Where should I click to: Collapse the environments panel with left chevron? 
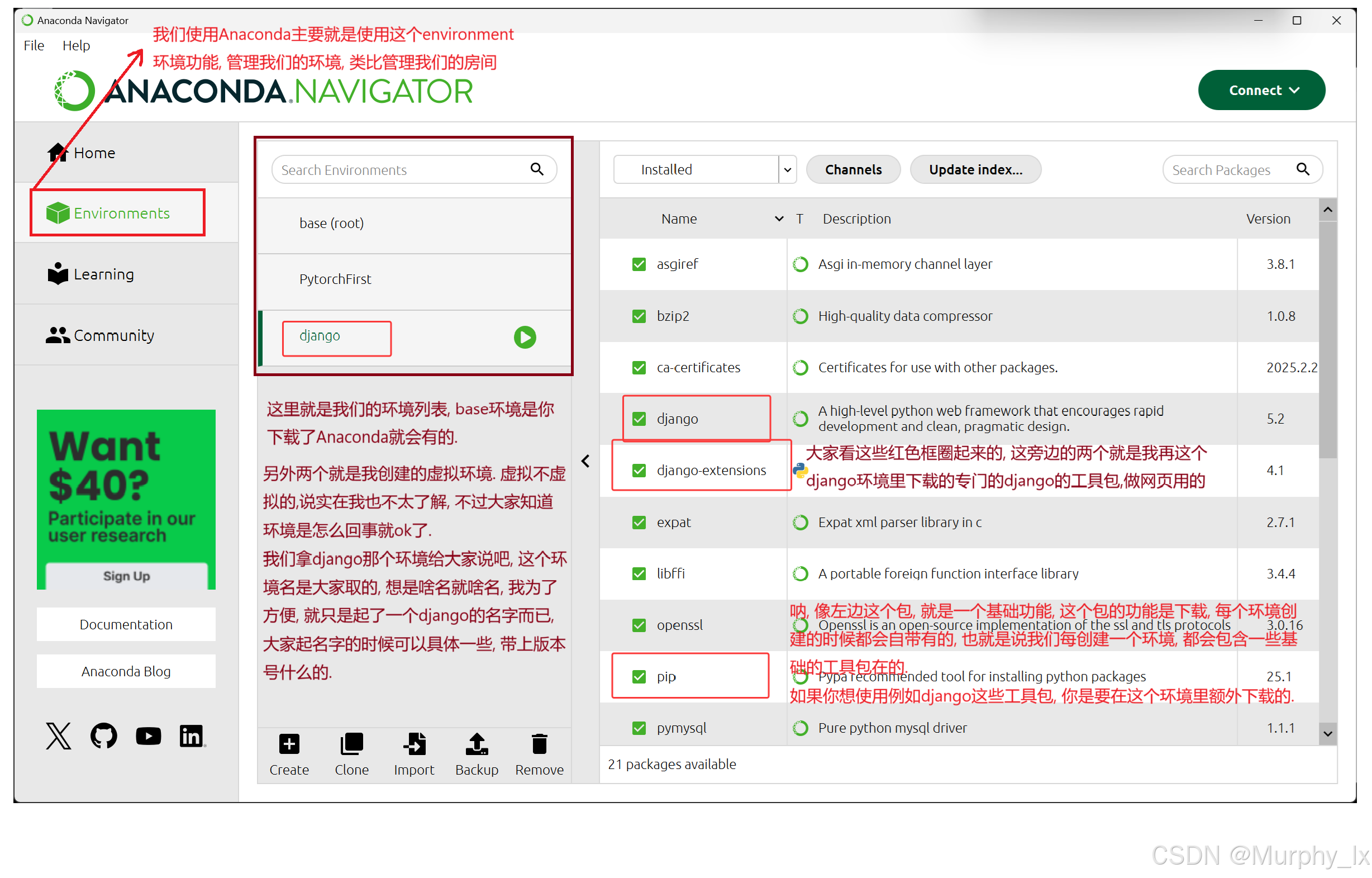(x=585, y=461)
